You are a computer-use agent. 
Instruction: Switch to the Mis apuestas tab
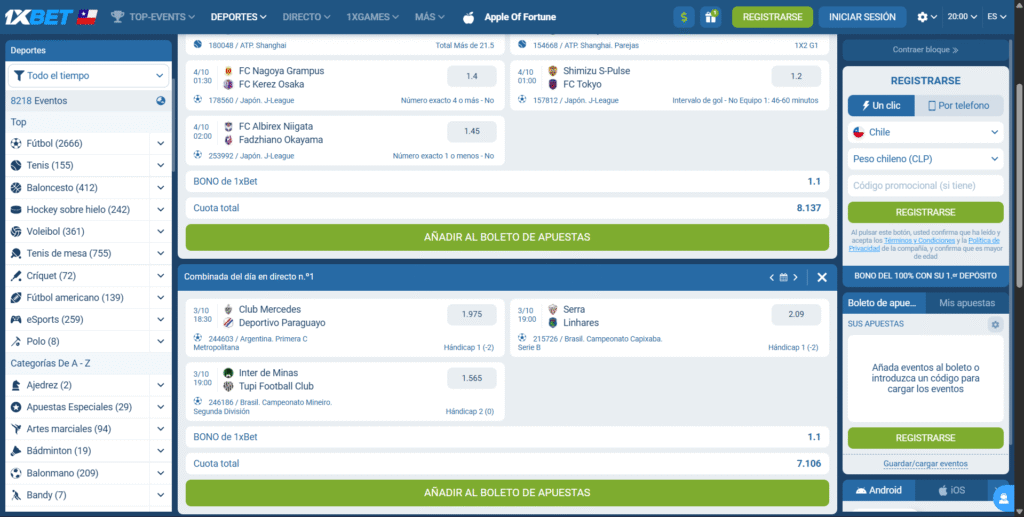967,303
